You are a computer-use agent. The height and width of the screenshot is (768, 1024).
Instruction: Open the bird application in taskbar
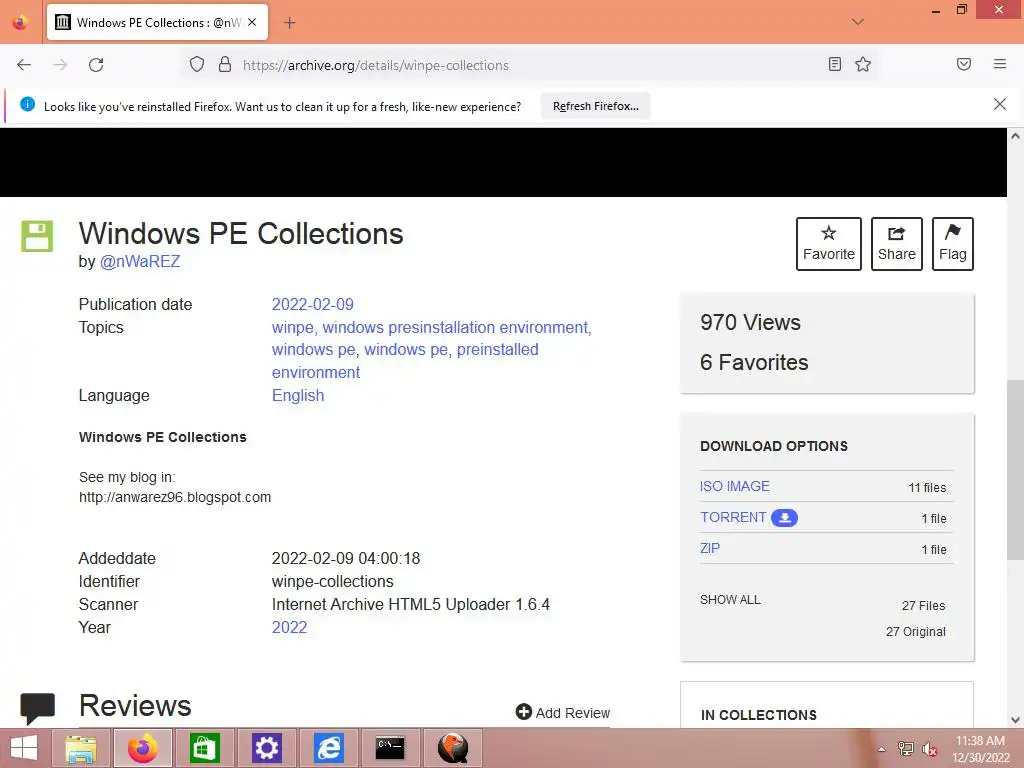pos(453,748)
